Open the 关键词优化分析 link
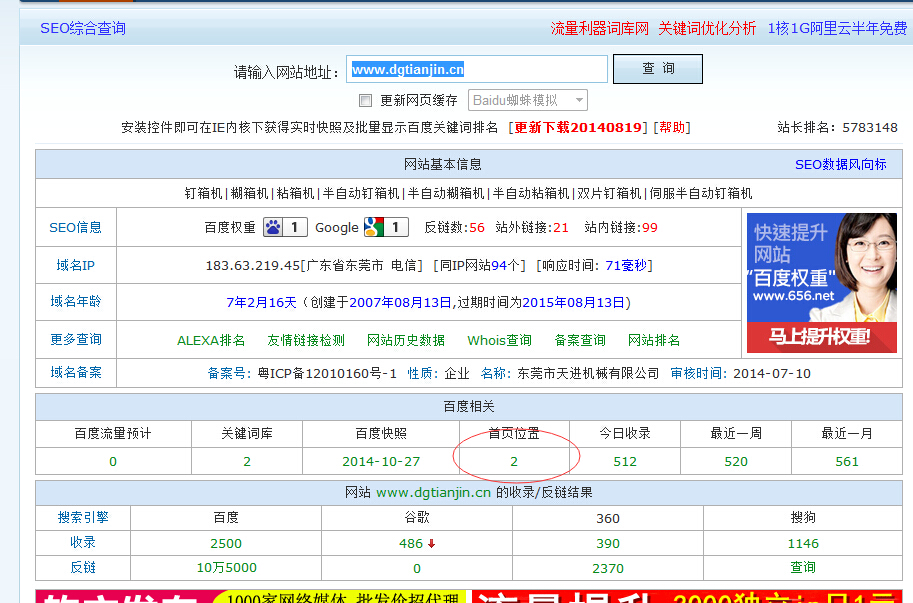Image resolution: width=913 pixels, height=603 pixels. [707, 28]
